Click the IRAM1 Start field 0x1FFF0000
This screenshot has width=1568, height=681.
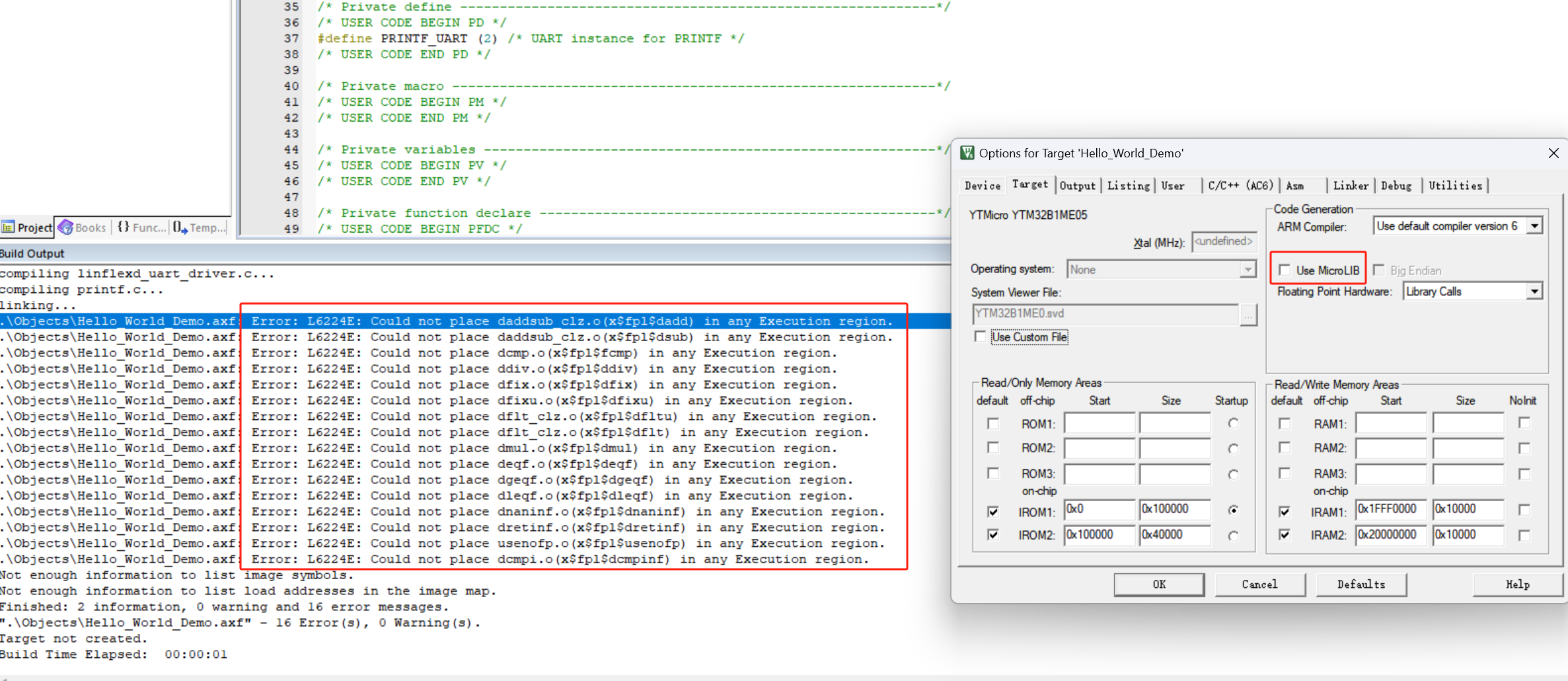coord(1391,509)
